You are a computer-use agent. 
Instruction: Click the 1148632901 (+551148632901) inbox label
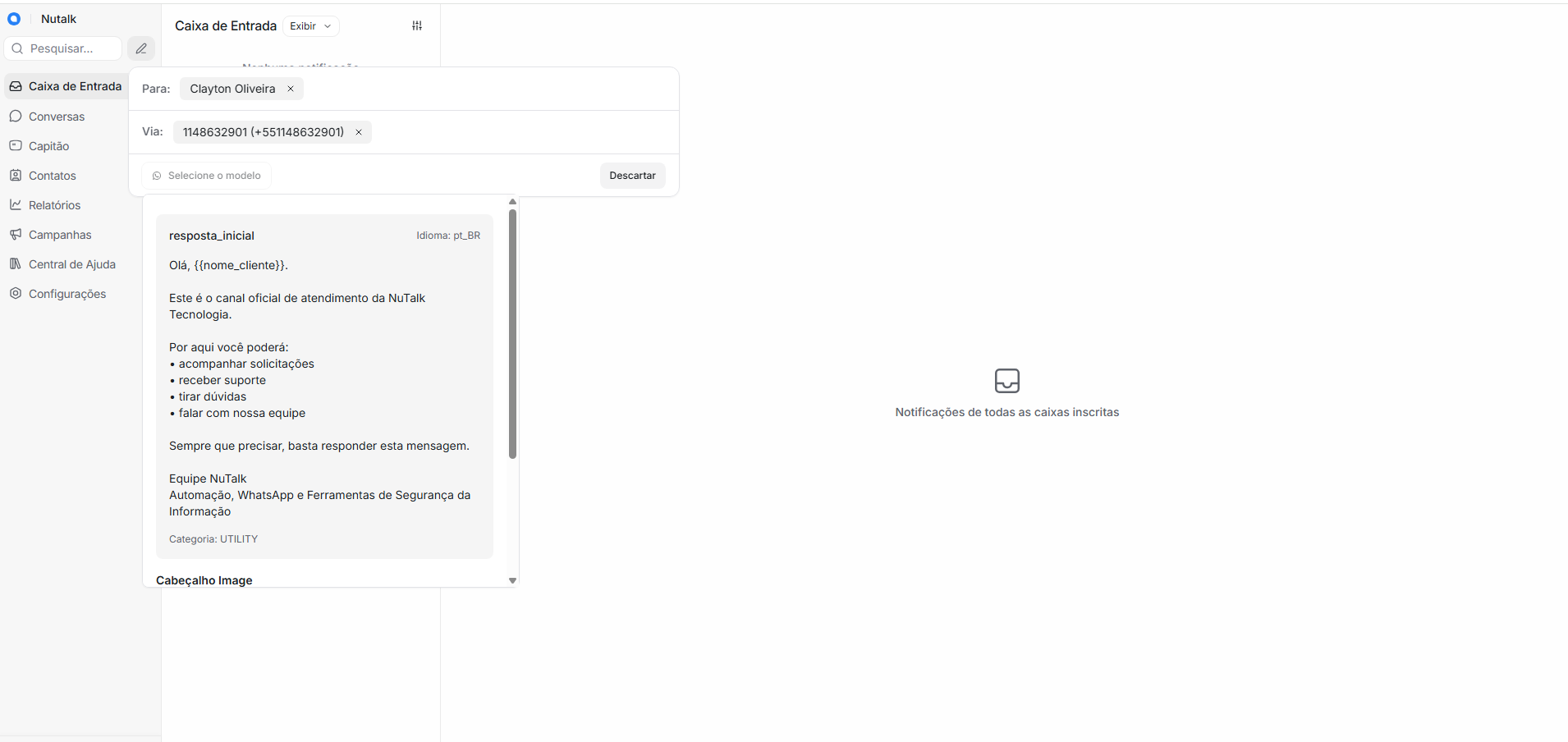264,132
